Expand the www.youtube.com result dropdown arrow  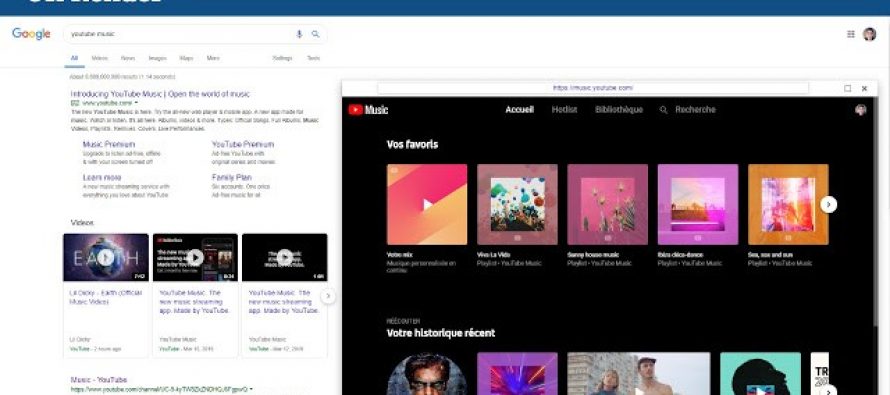click(136, 103)
